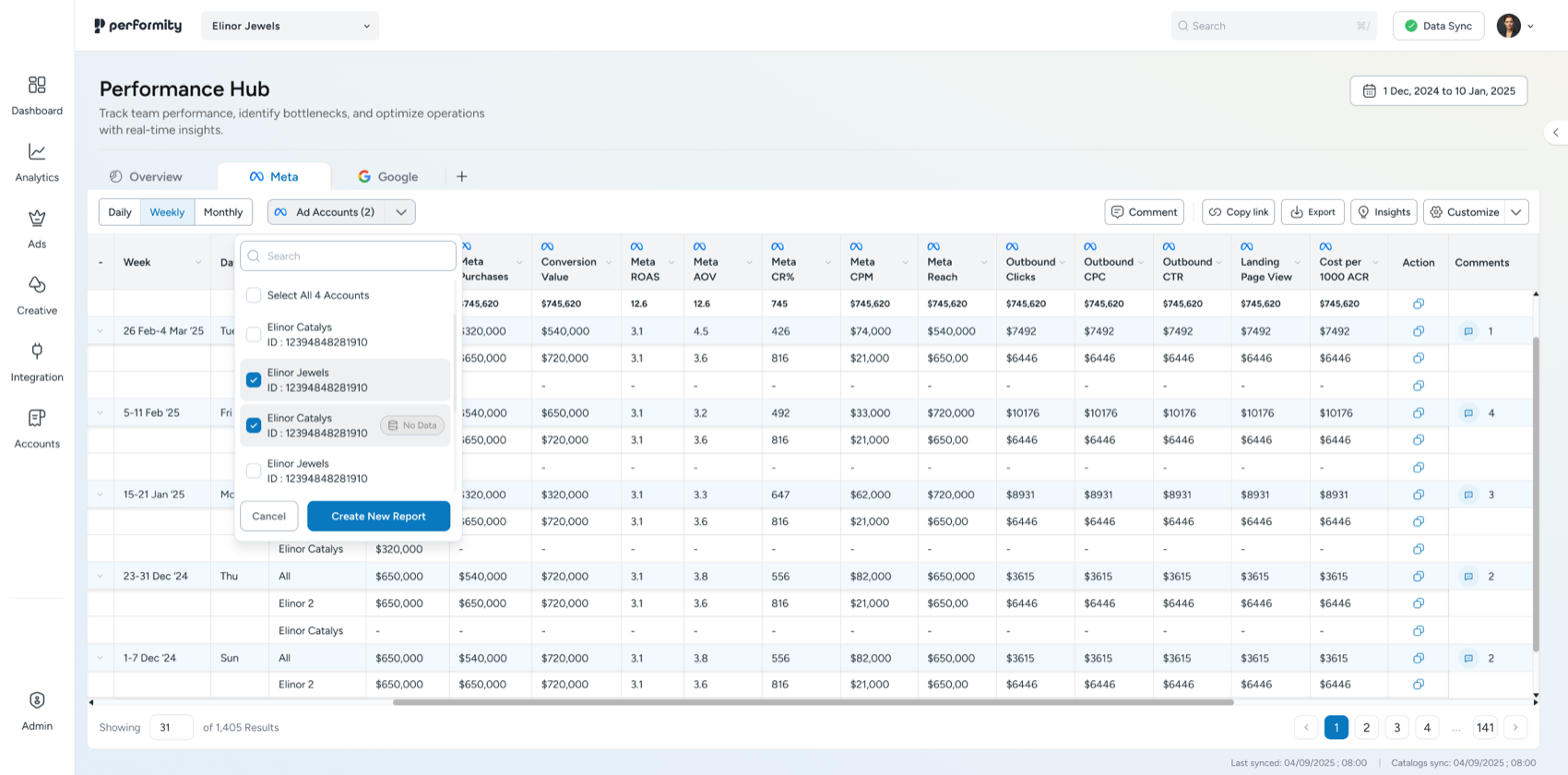The height and width of the screenshot is (775, 1568).
Task: Open the Insights button
Action: [x=1384, y=212]
